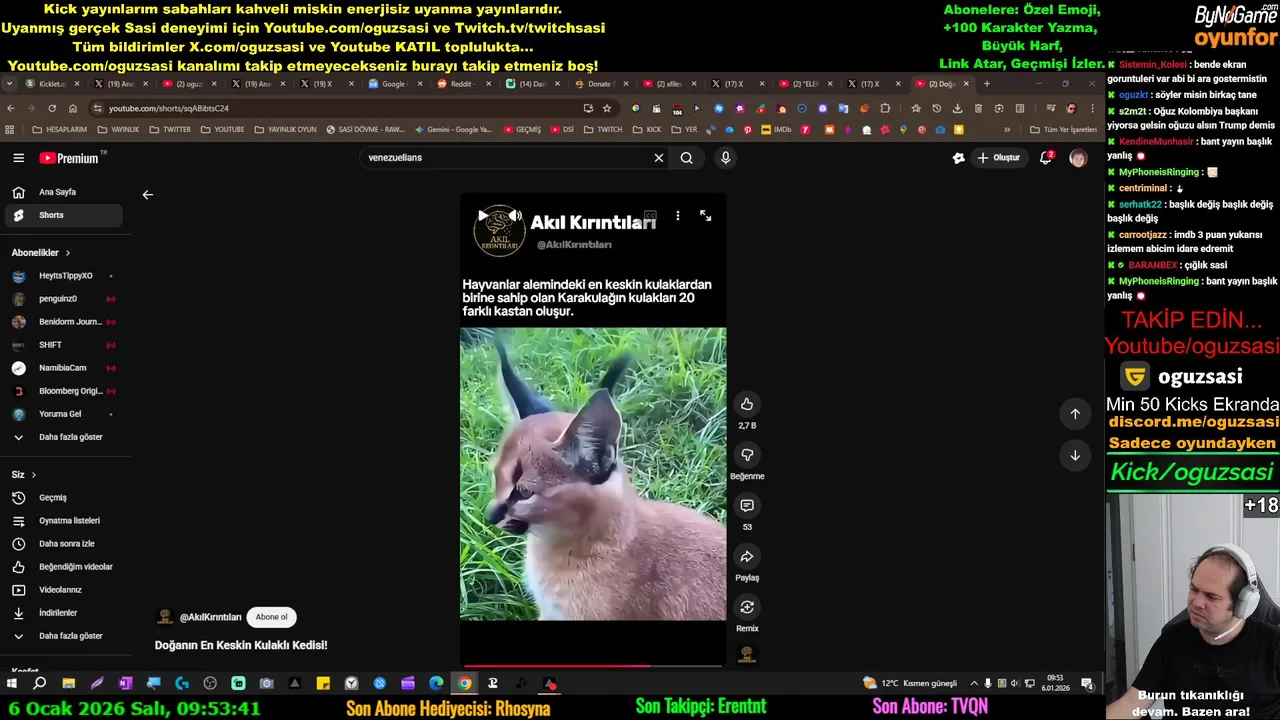The width and height of the screenshot is (1280, 720).
Task: Expand the Abonelikler section
Action: coord(41,253)
